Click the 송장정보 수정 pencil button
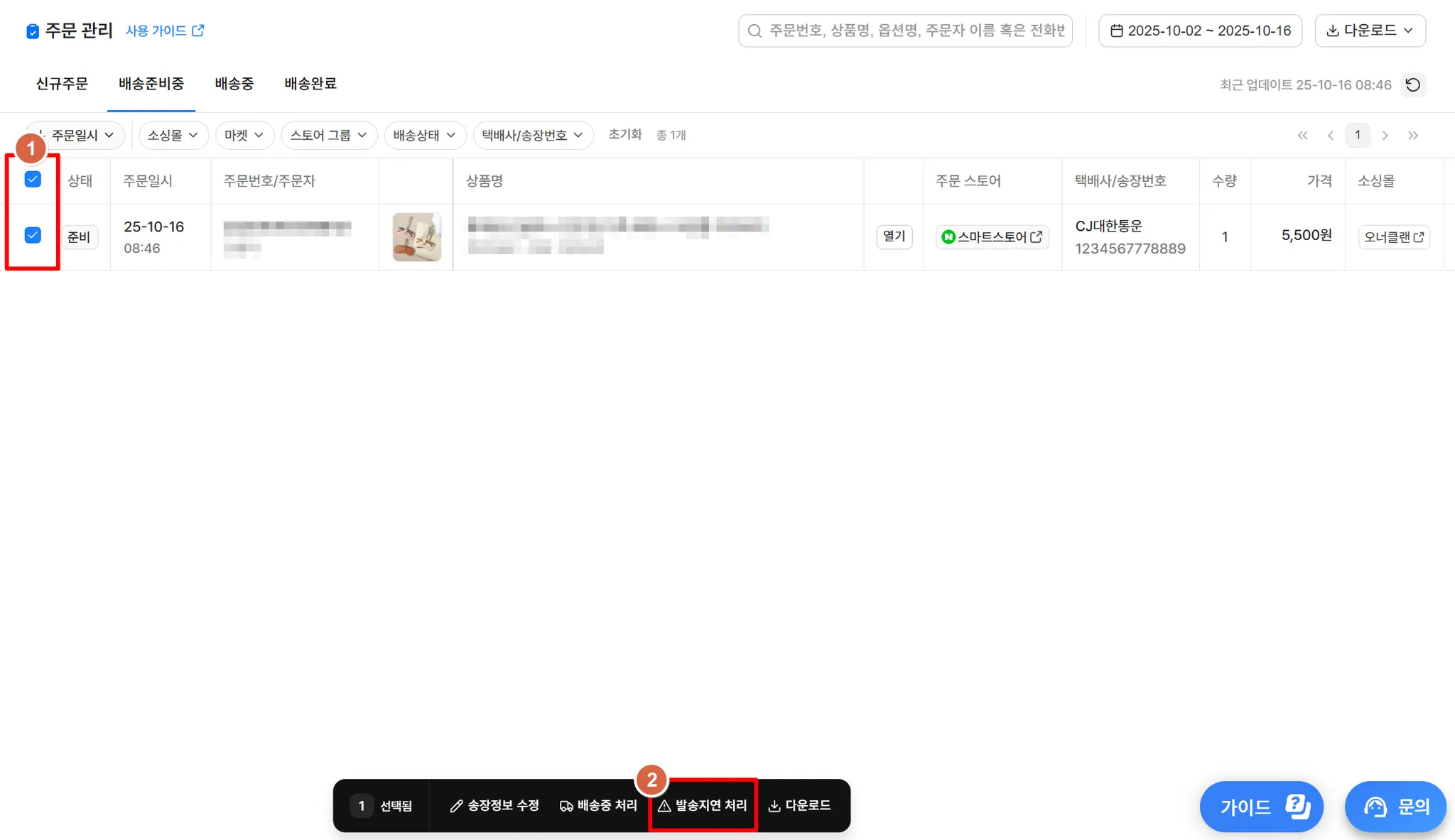The width and height of the screenshot is (1455, 840). pos(494,805)
